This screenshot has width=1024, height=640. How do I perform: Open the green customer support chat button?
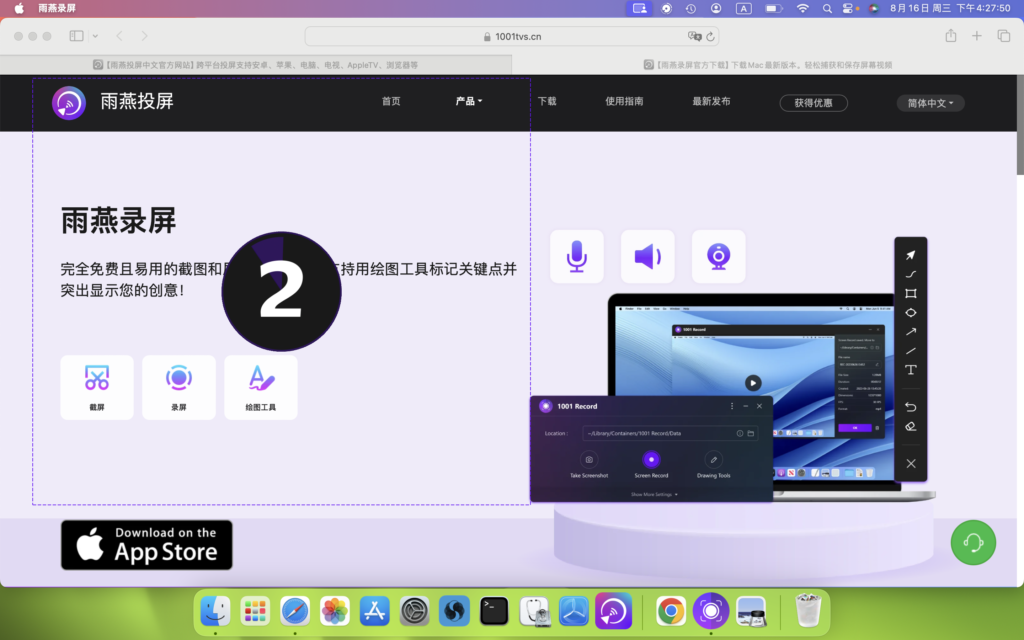coord(973,542)
